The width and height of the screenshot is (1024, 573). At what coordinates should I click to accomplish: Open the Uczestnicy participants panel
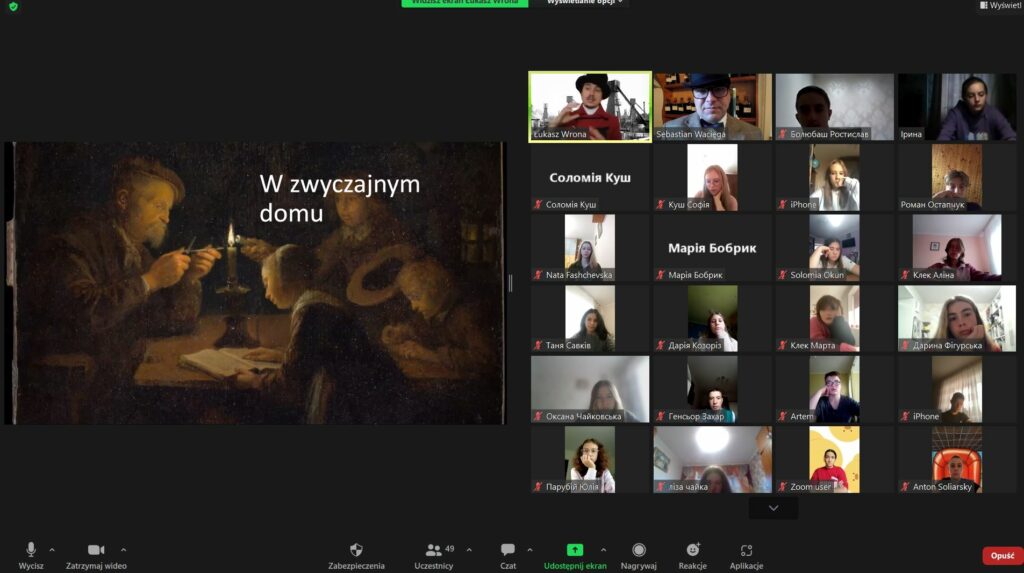pos(434,550)
